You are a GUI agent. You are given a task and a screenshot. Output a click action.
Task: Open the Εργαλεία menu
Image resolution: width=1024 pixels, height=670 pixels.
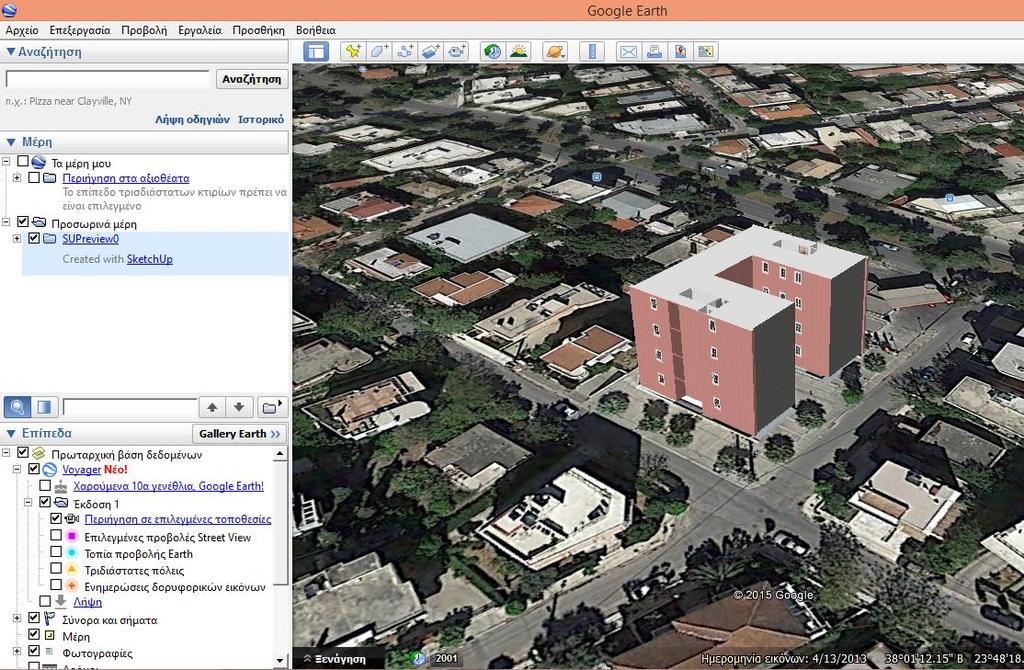tap(199, 30)
